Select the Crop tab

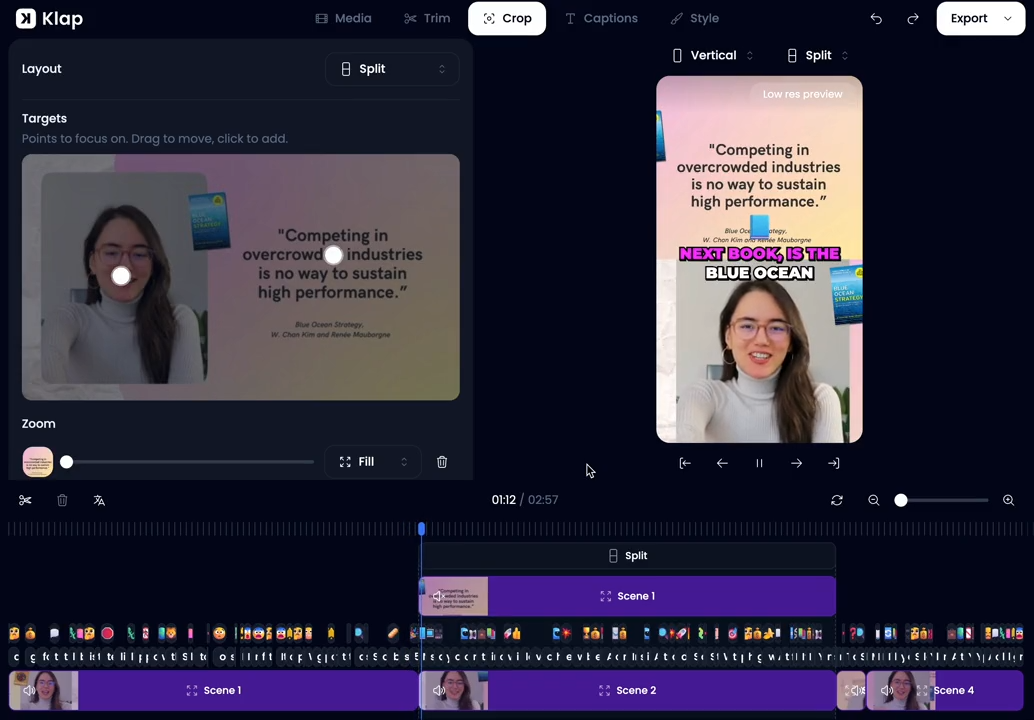coord(507,18)
